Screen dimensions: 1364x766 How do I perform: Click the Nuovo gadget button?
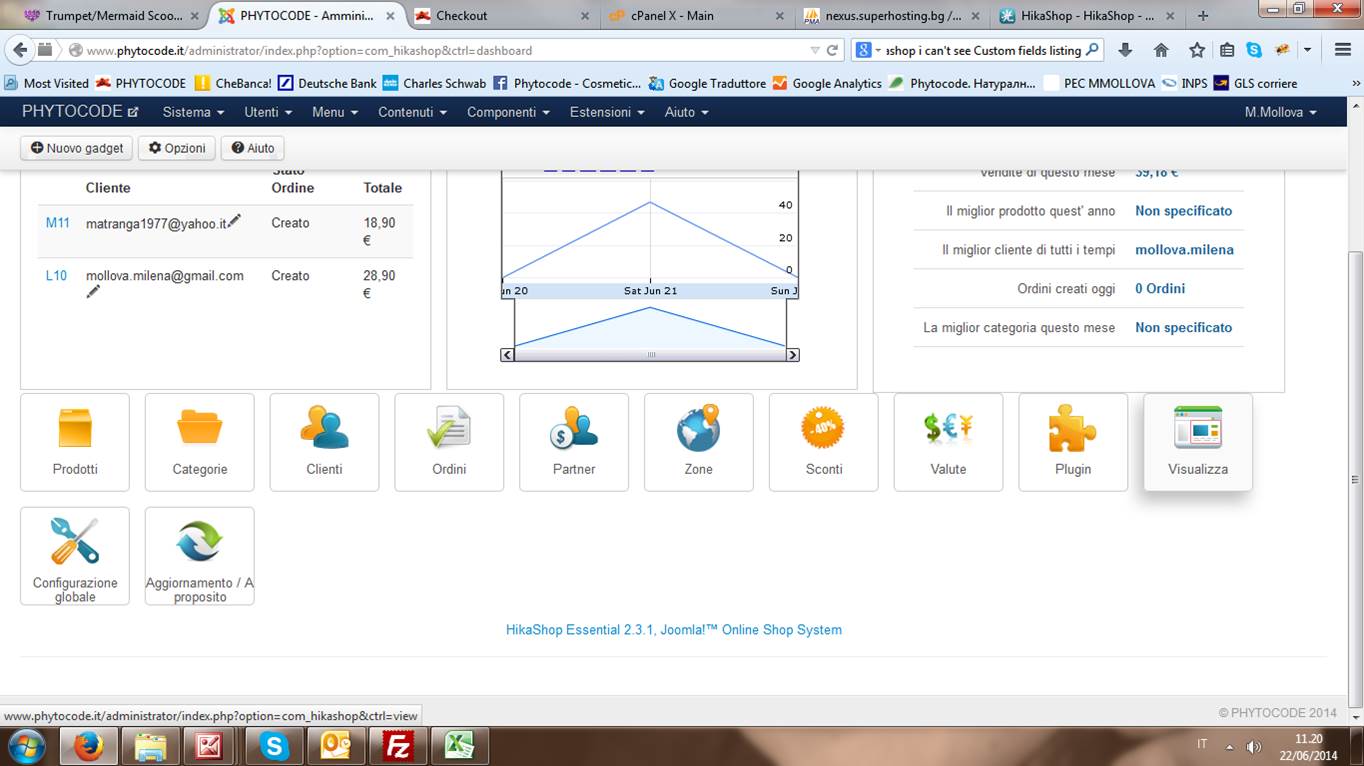[x=77, y=148]
